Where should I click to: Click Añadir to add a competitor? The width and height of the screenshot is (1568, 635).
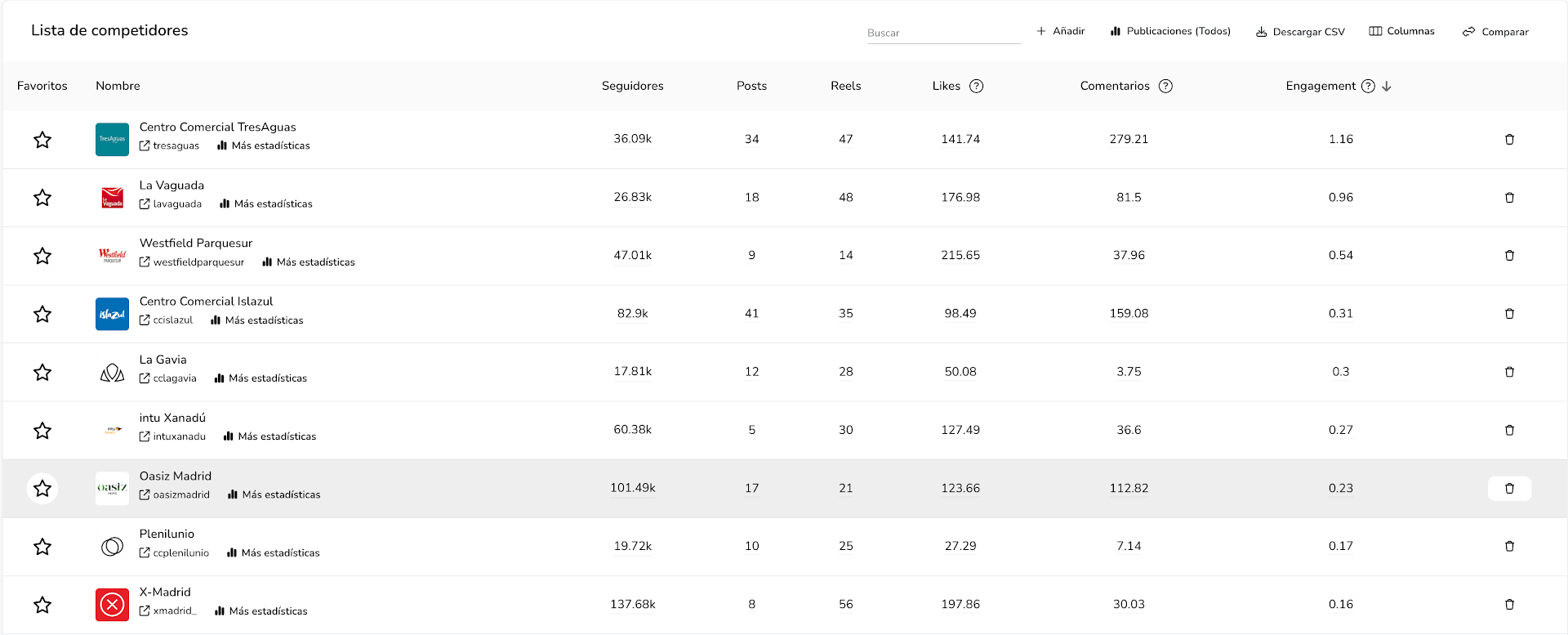coord(1060,31)
